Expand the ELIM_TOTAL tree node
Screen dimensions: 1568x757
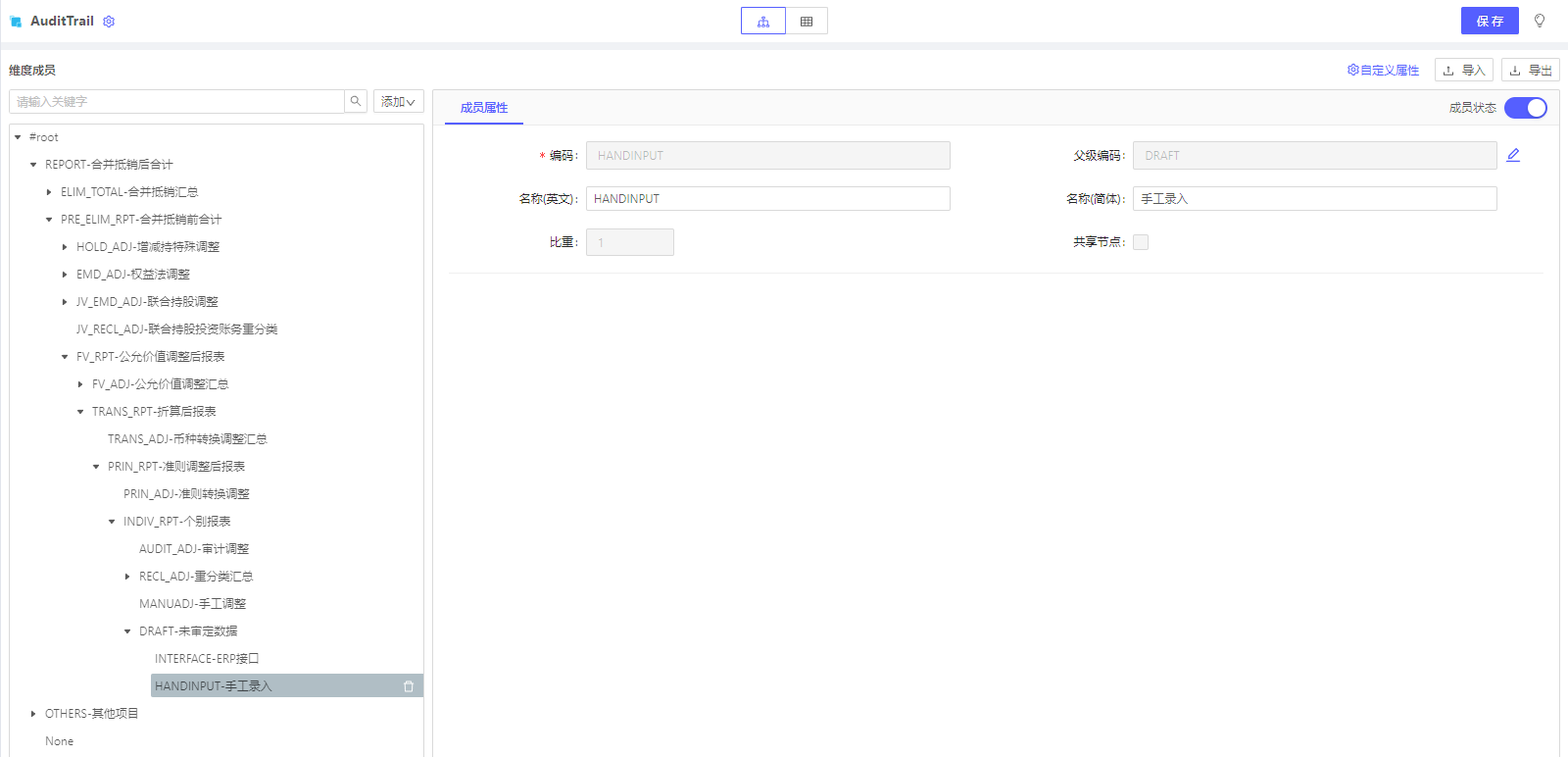pyautogui.click(x=49, y=192)
